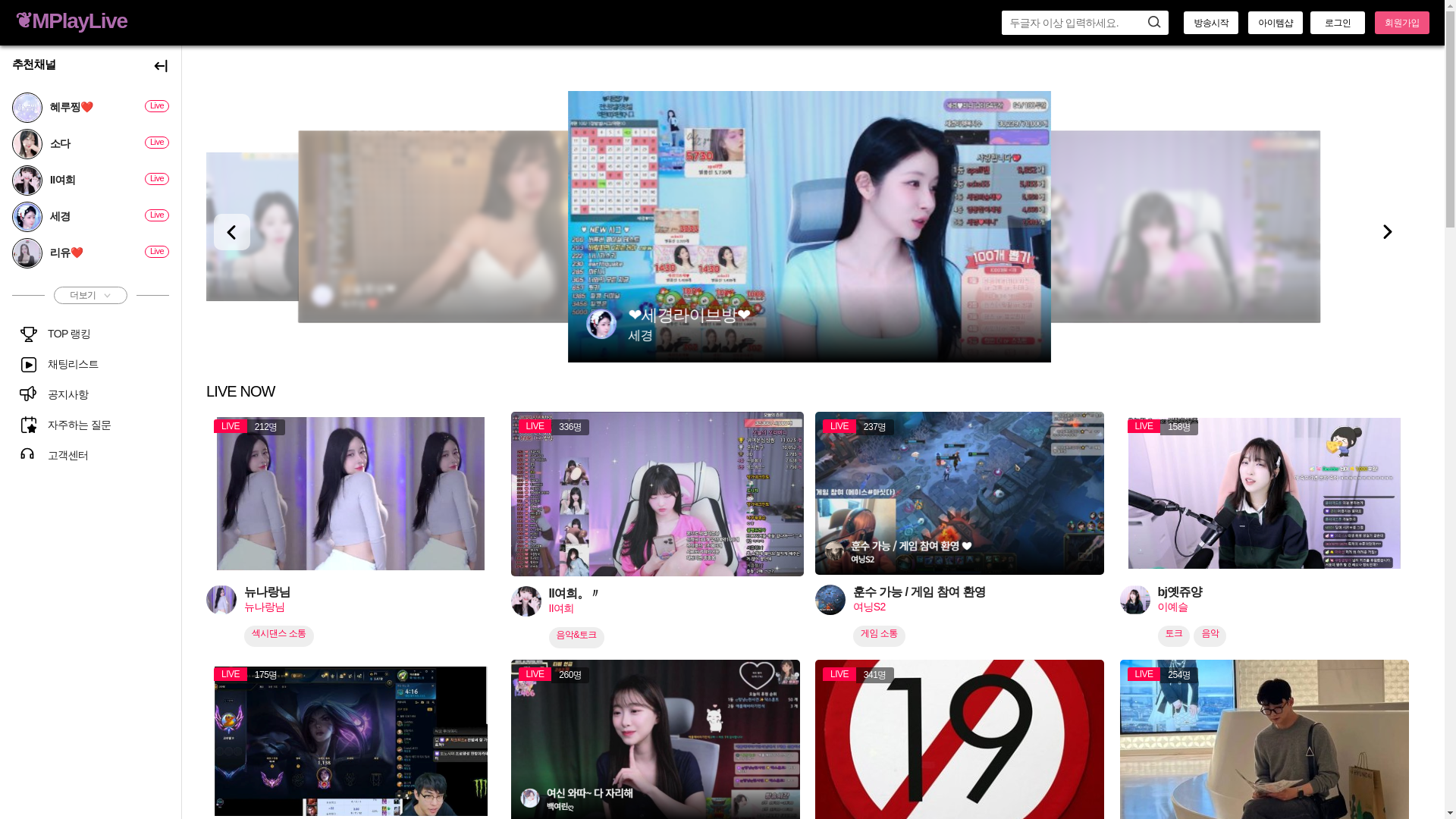Click the blurred left carousel slide

[x=433, y=227]
